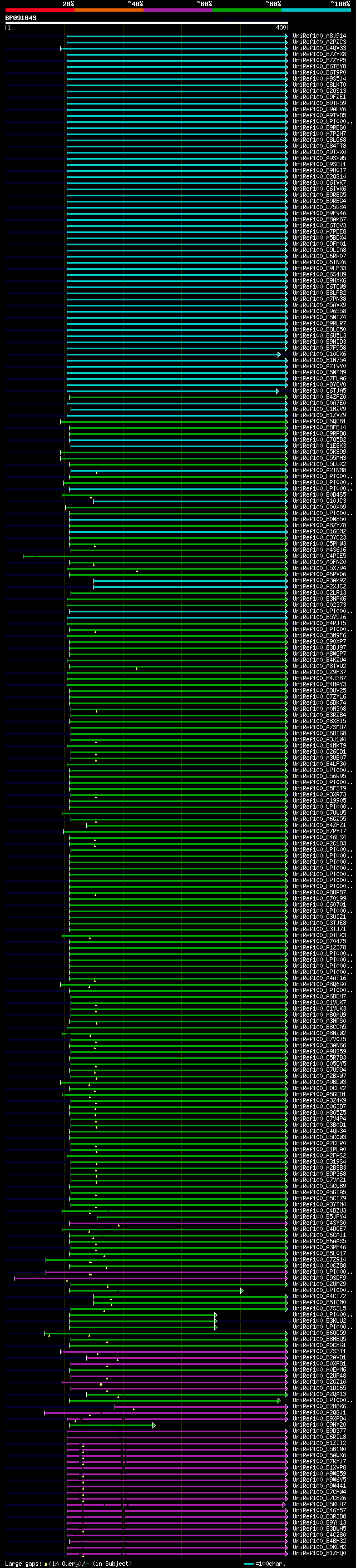Select the label UniRef100_A7P2H7
Image resolution: width=356 pixels, height=1568 pixels.
pos(319,133)
